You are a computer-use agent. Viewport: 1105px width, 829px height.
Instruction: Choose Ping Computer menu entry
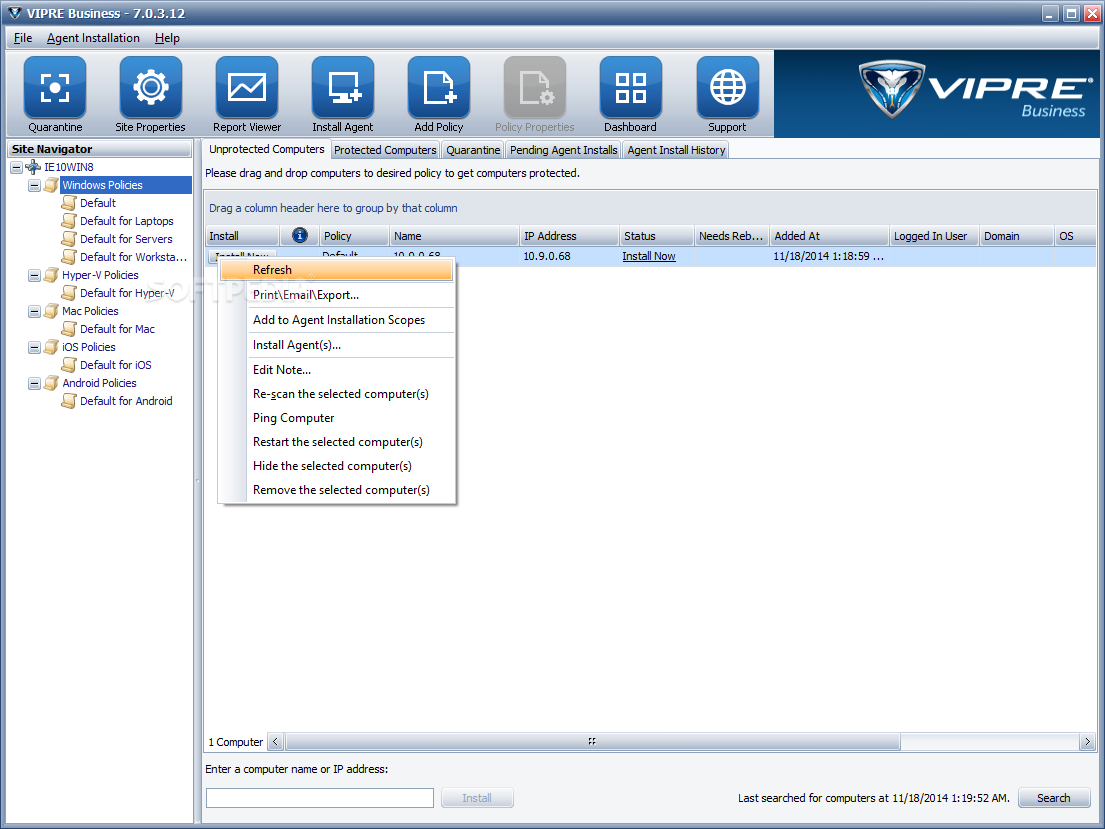[x=336, y=418]
